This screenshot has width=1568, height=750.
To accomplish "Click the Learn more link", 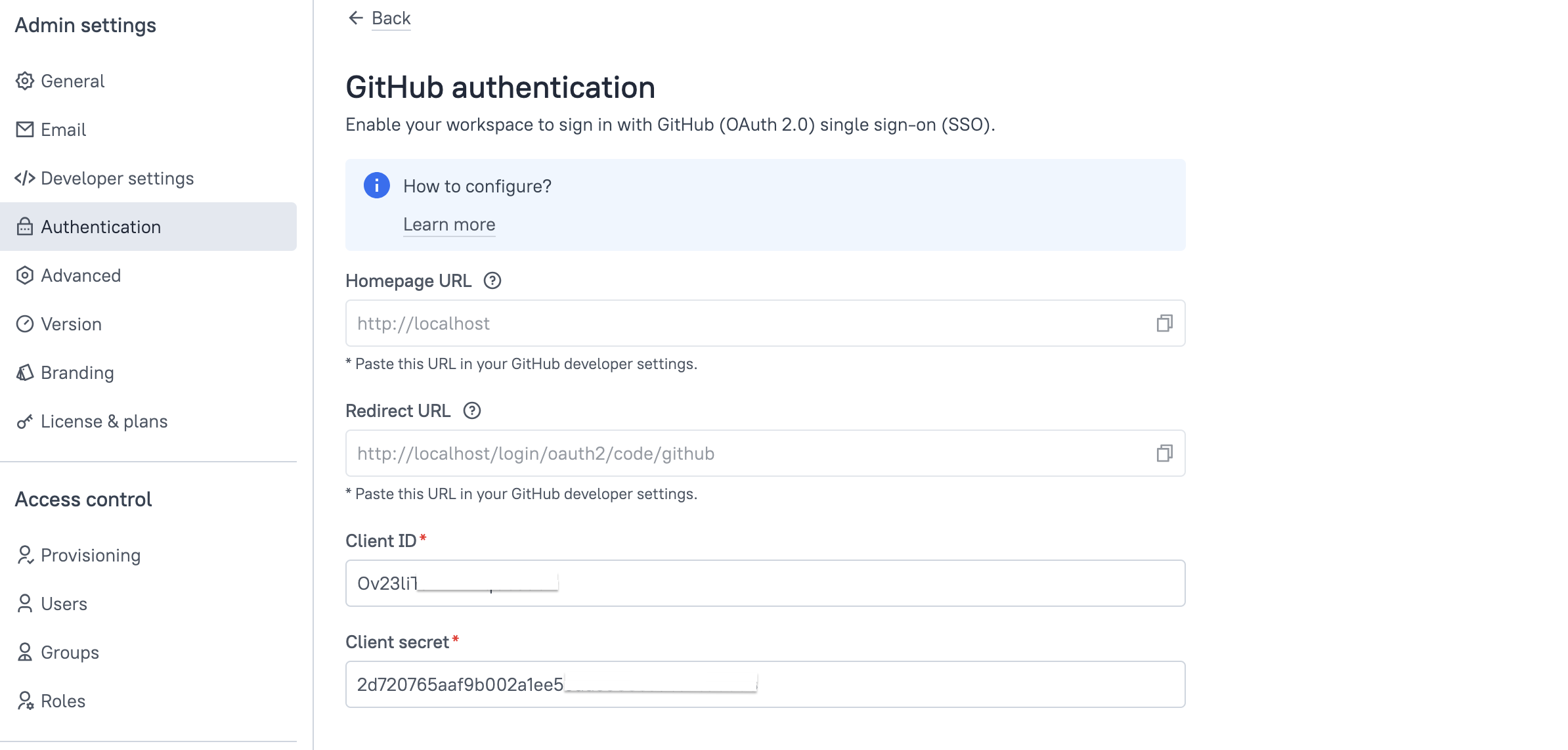I will click(449, 225).
